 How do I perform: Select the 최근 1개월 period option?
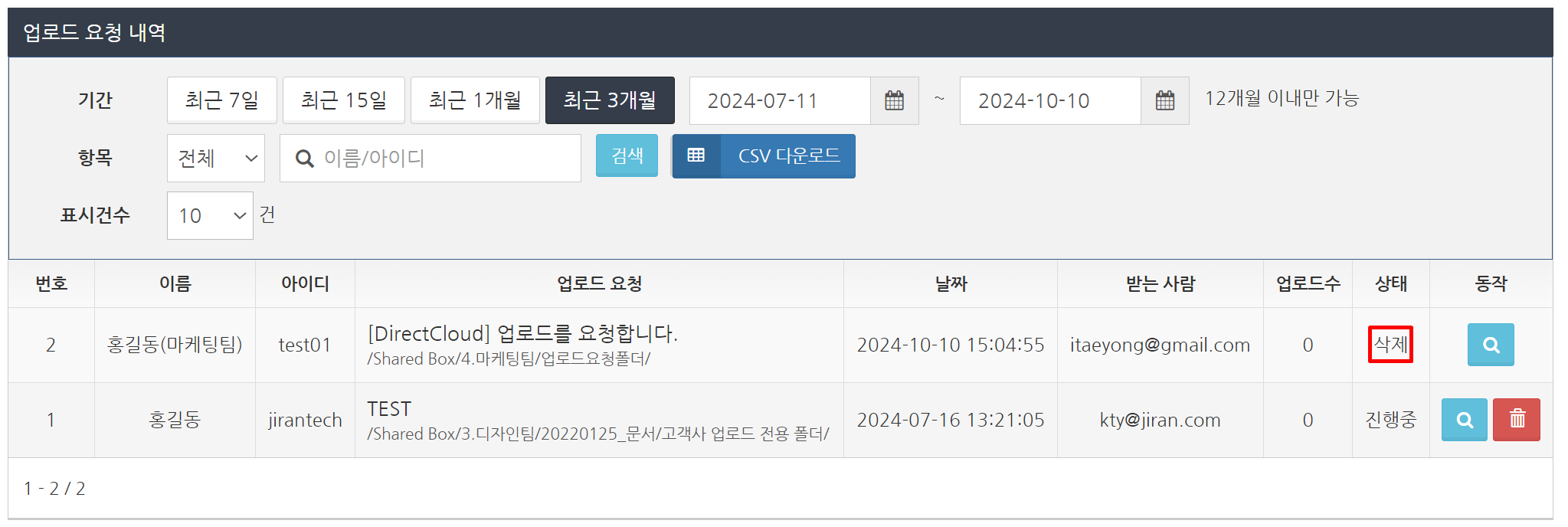pos(475,100)
